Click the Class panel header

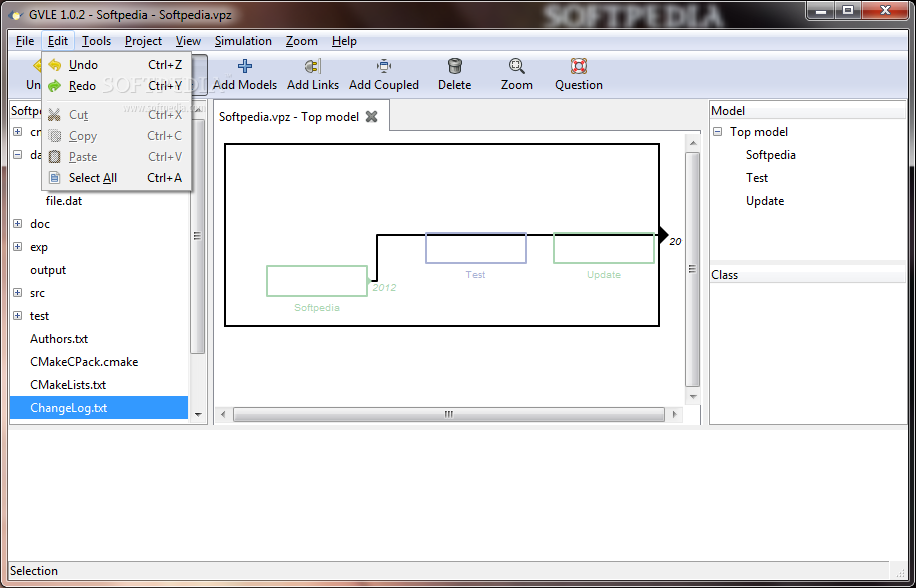pyautogui.click(x=807, y=275)
